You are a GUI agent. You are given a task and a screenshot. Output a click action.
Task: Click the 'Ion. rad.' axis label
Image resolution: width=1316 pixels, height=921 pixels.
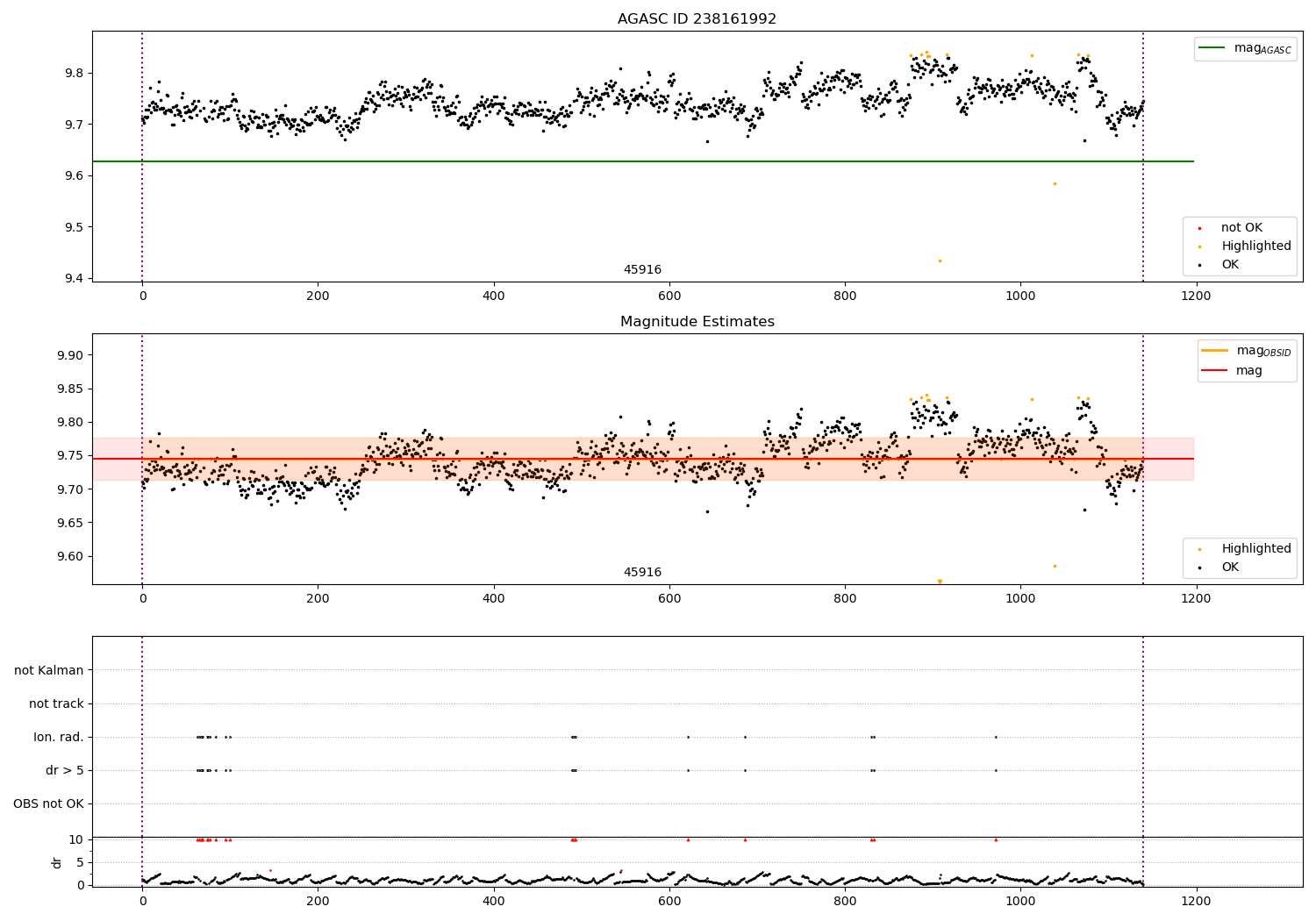(59, 737)
